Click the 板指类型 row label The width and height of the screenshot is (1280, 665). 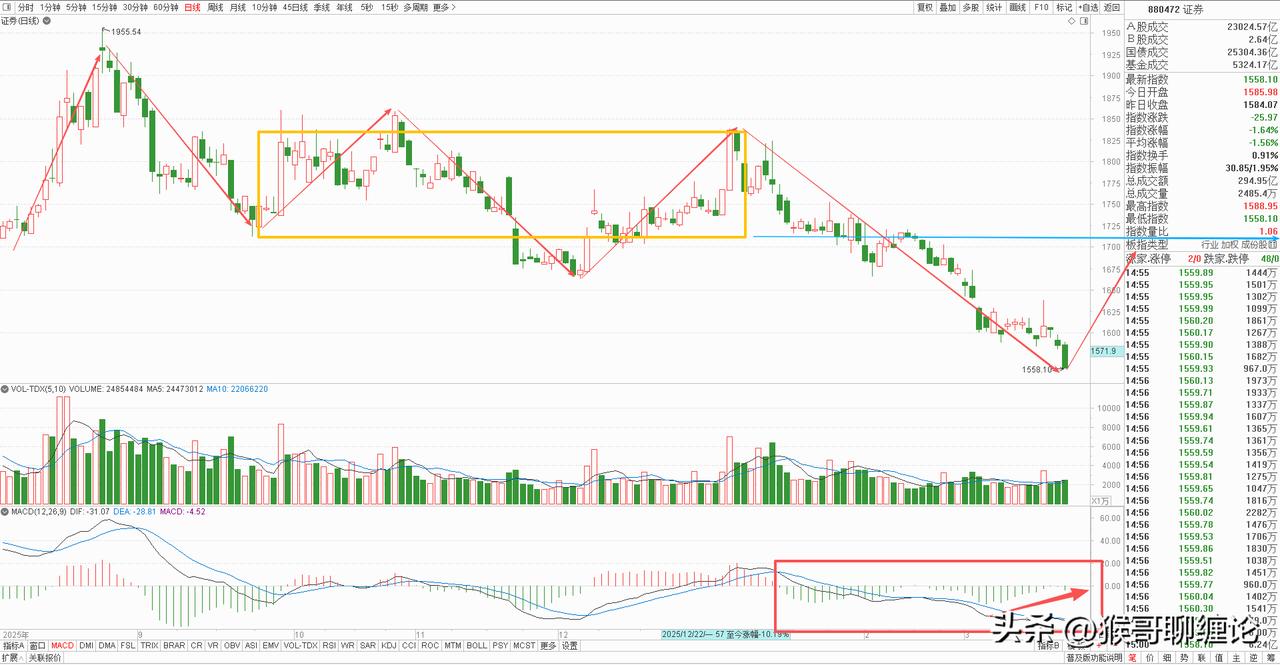coord(1146,244)
